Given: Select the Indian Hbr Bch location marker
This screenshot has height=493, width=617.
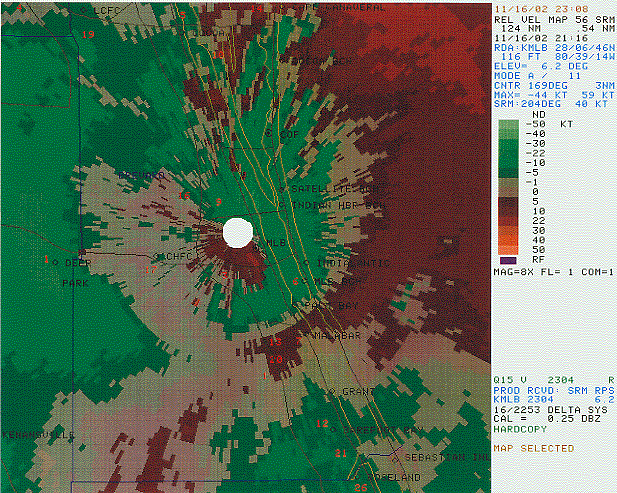Looking at the screenshot, I should coord(282,205).
